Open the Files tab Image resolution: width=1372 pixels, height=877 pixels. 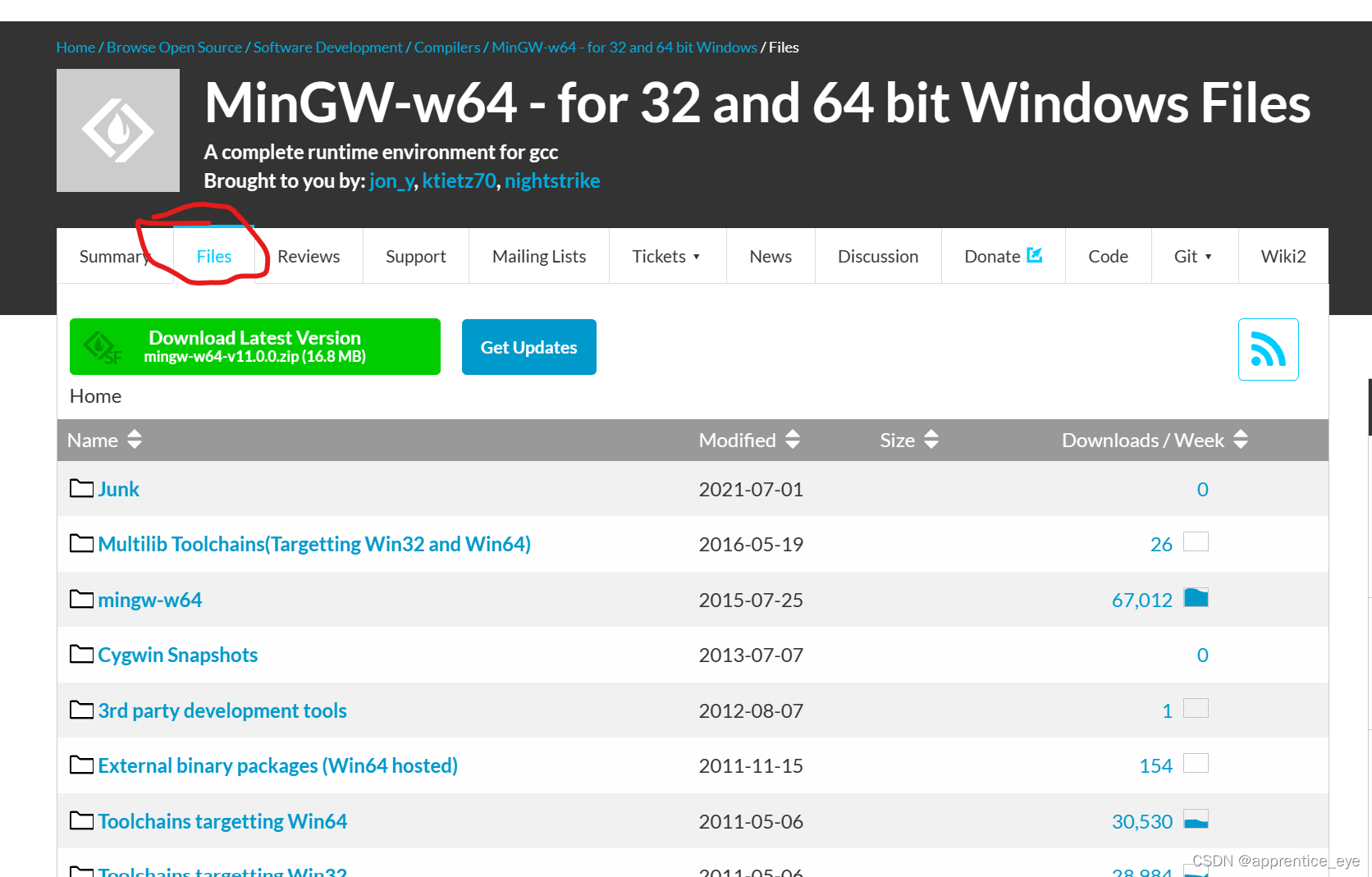(x=214, y=256)
